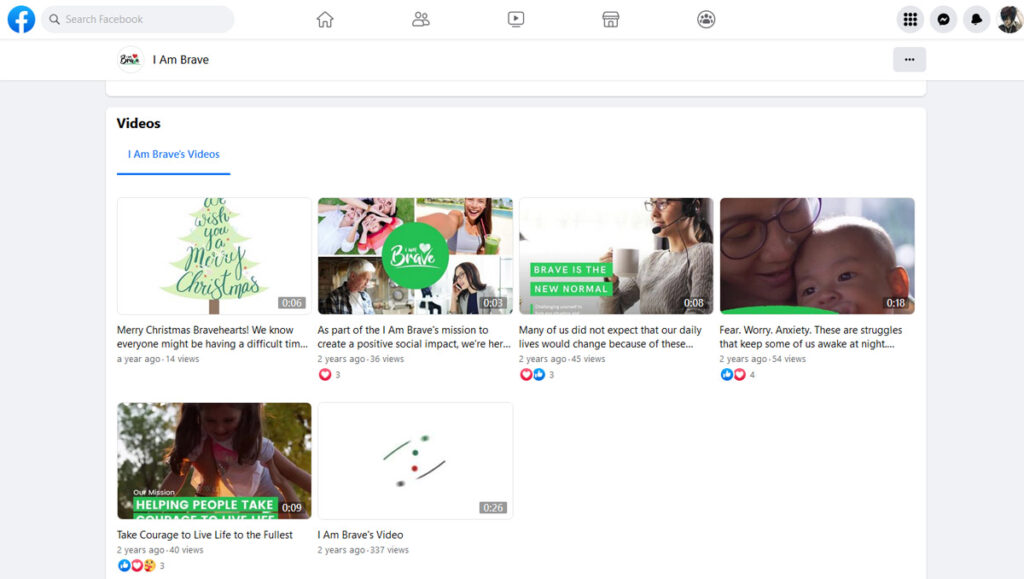Open the Messenger icon
The width and height of the screenshot is (1024, 579).
943,19
